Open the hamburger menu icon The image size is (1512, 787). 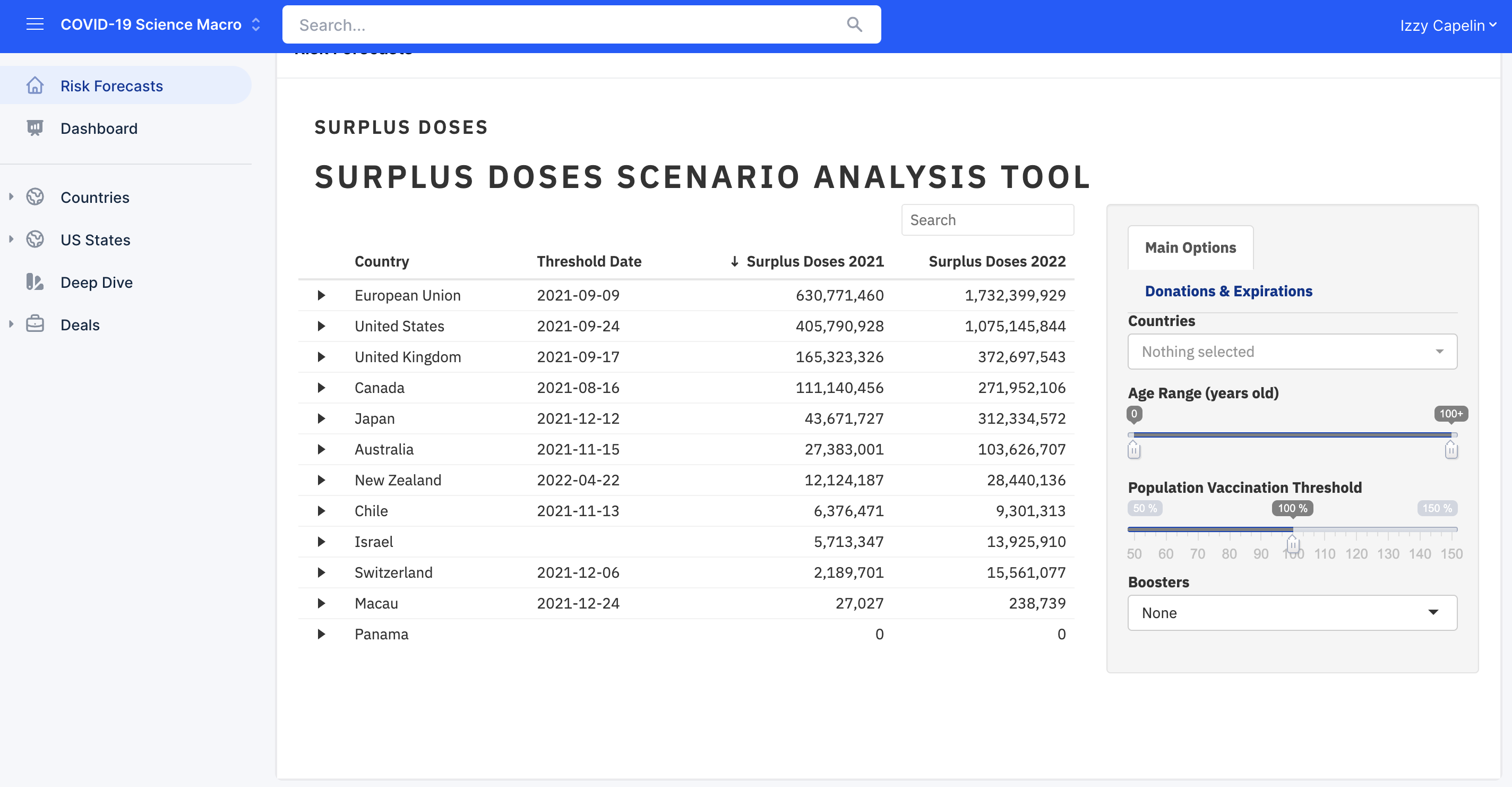coord(35,24)
